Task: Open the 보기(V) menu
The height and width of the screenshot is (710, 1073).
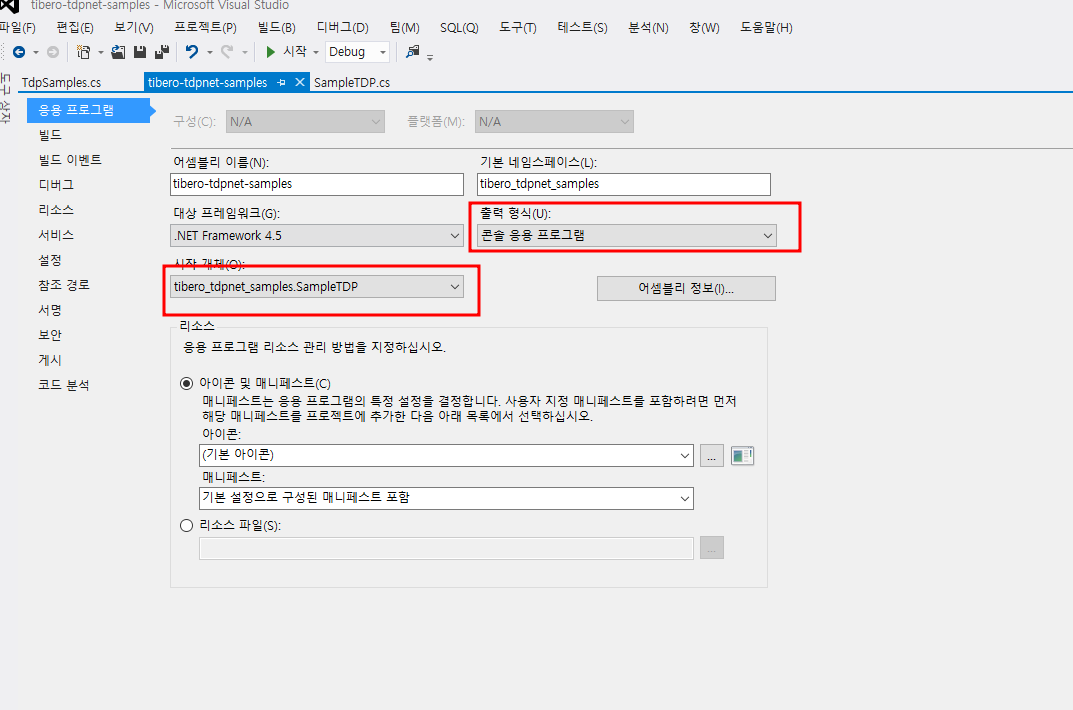Action: point(133,27)
